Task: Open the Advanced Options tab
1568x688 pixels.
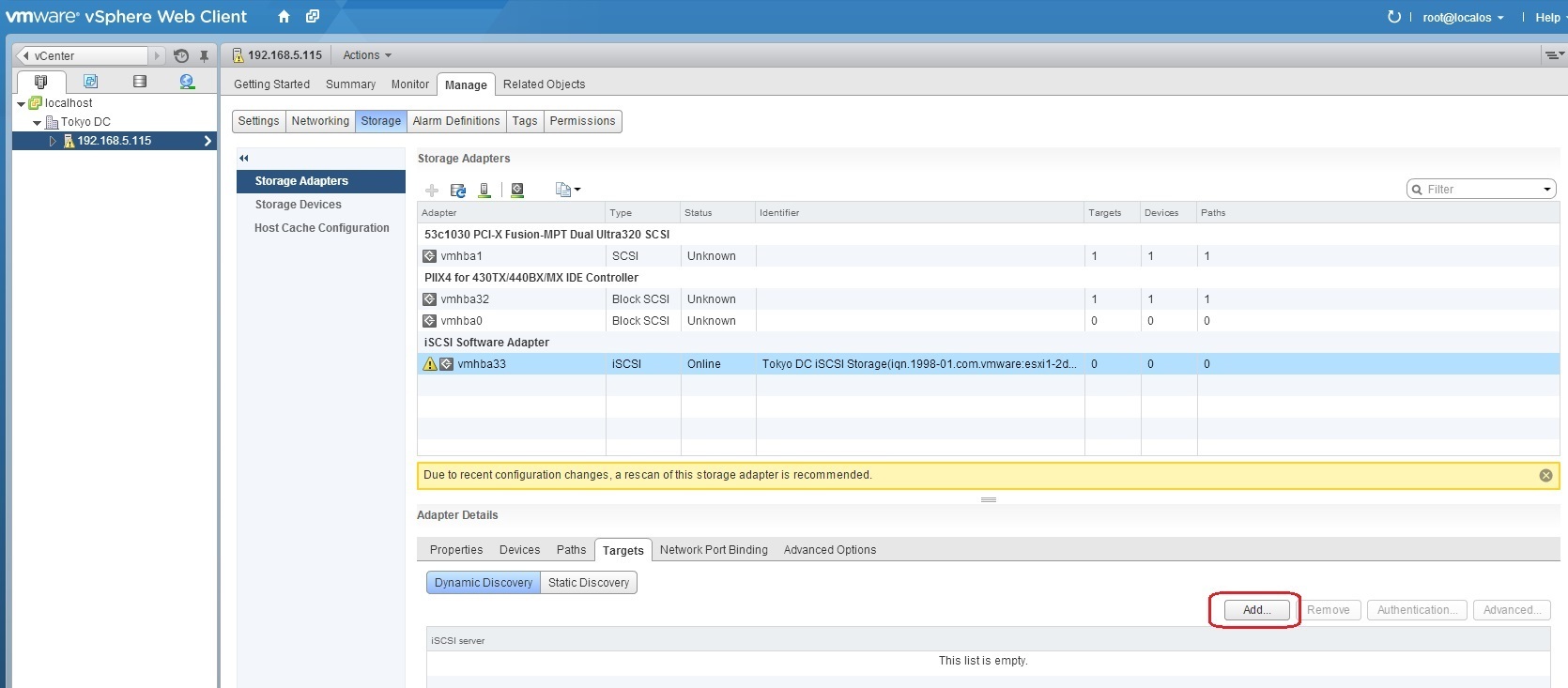Action: (830, 550)
